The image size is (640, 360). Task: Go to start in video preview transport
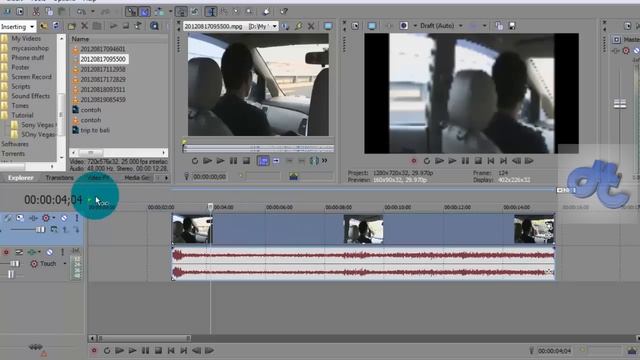pos(491,161)
